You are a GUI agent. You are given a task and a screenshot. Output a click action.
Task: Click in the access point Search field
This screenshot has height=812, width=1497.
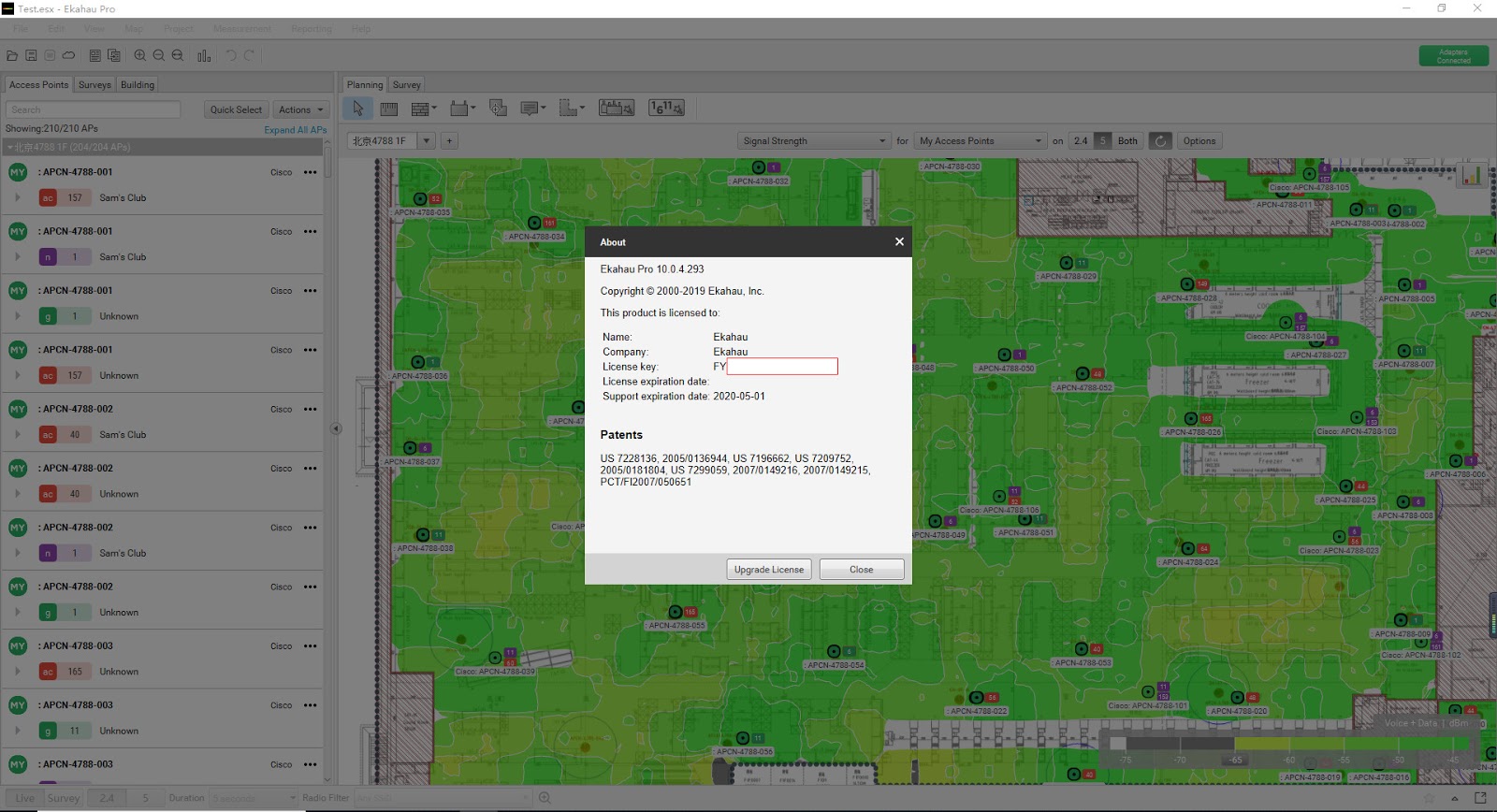(93, 109)
